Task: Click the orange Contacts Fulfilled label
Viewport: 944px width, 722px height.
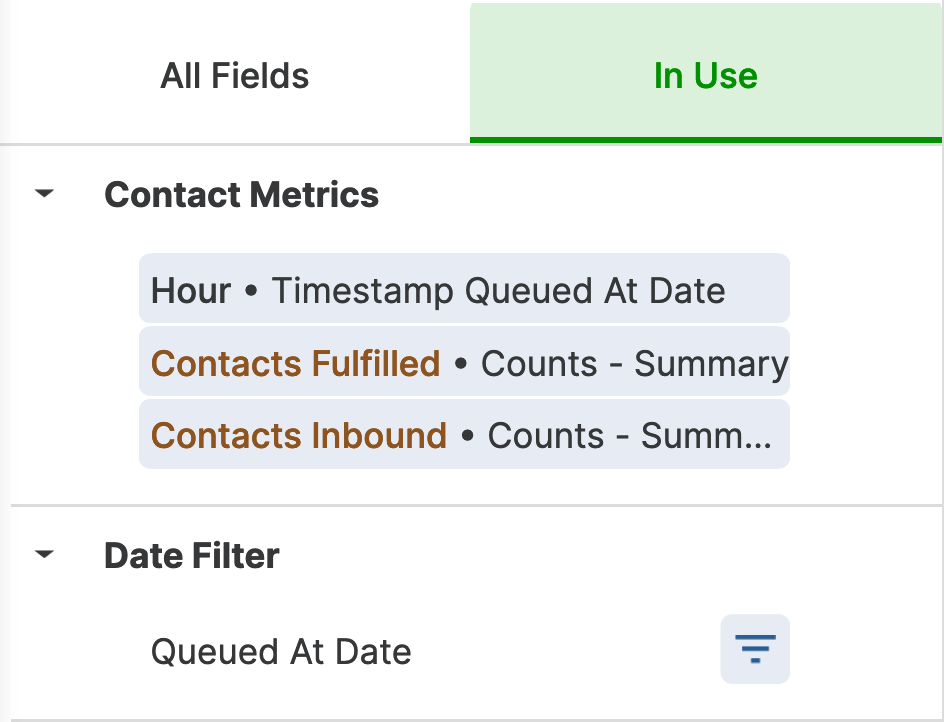Action: pyautogui.click(x=296, y=364)
